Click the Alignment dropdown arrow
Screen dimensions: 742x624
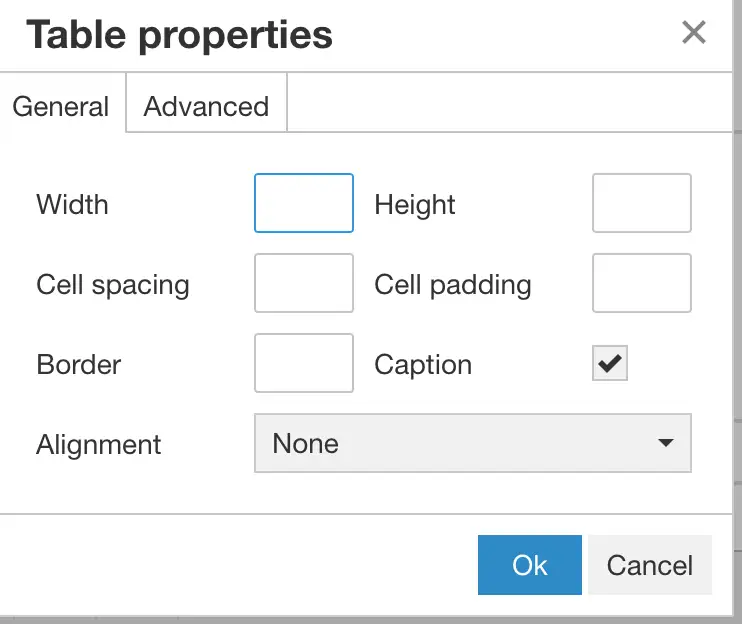coord(665,443)
